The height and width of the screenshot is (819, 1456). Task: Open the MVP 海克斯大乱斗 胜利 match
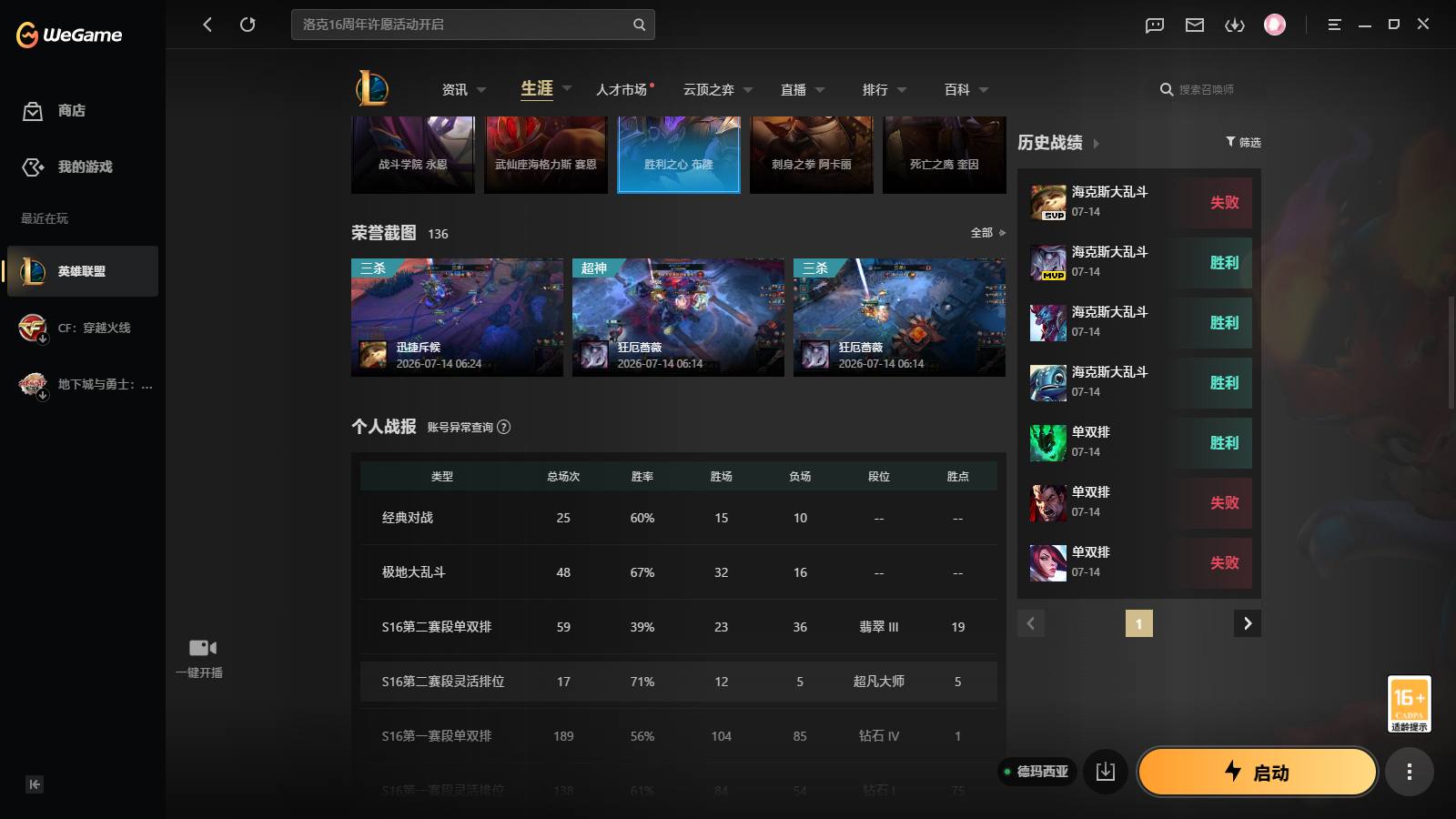click(x=1139, y=262)
